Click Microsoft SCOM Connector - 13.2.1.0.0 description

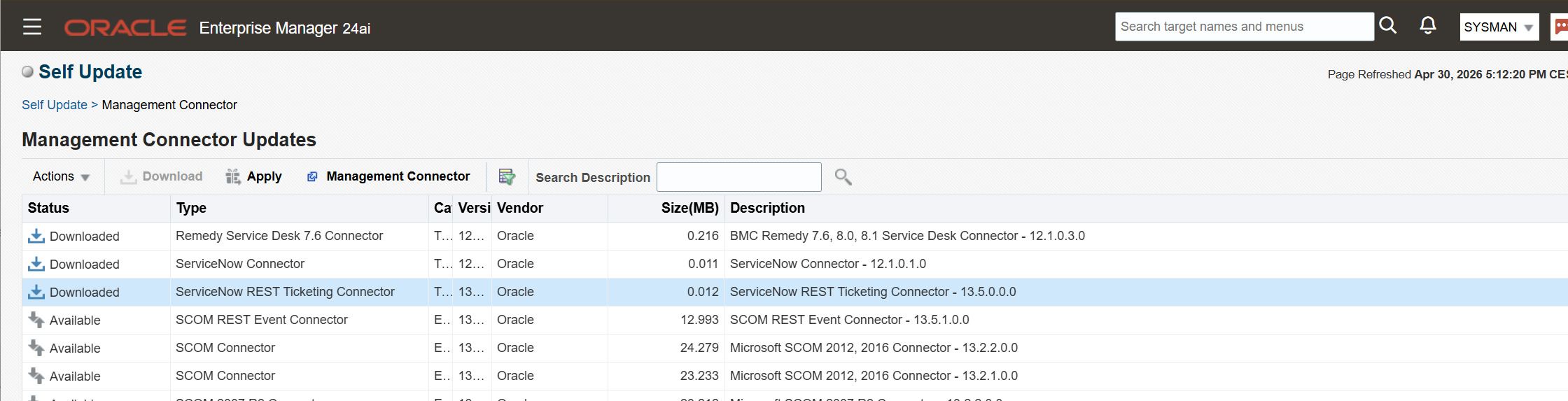coord(874,376)
